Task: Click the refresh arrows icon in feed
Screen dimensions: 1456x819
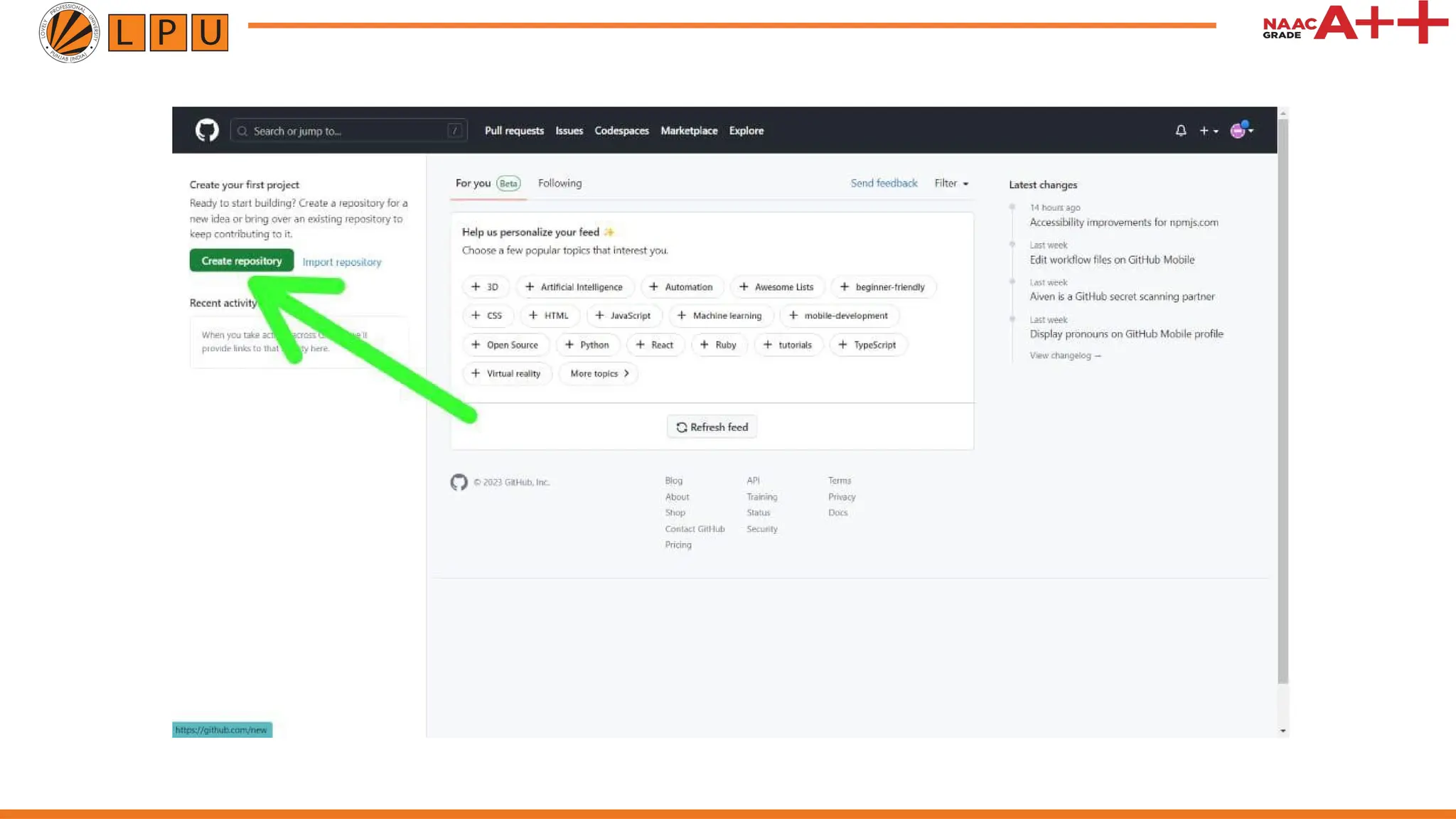Action: click(x=681, y=427)
